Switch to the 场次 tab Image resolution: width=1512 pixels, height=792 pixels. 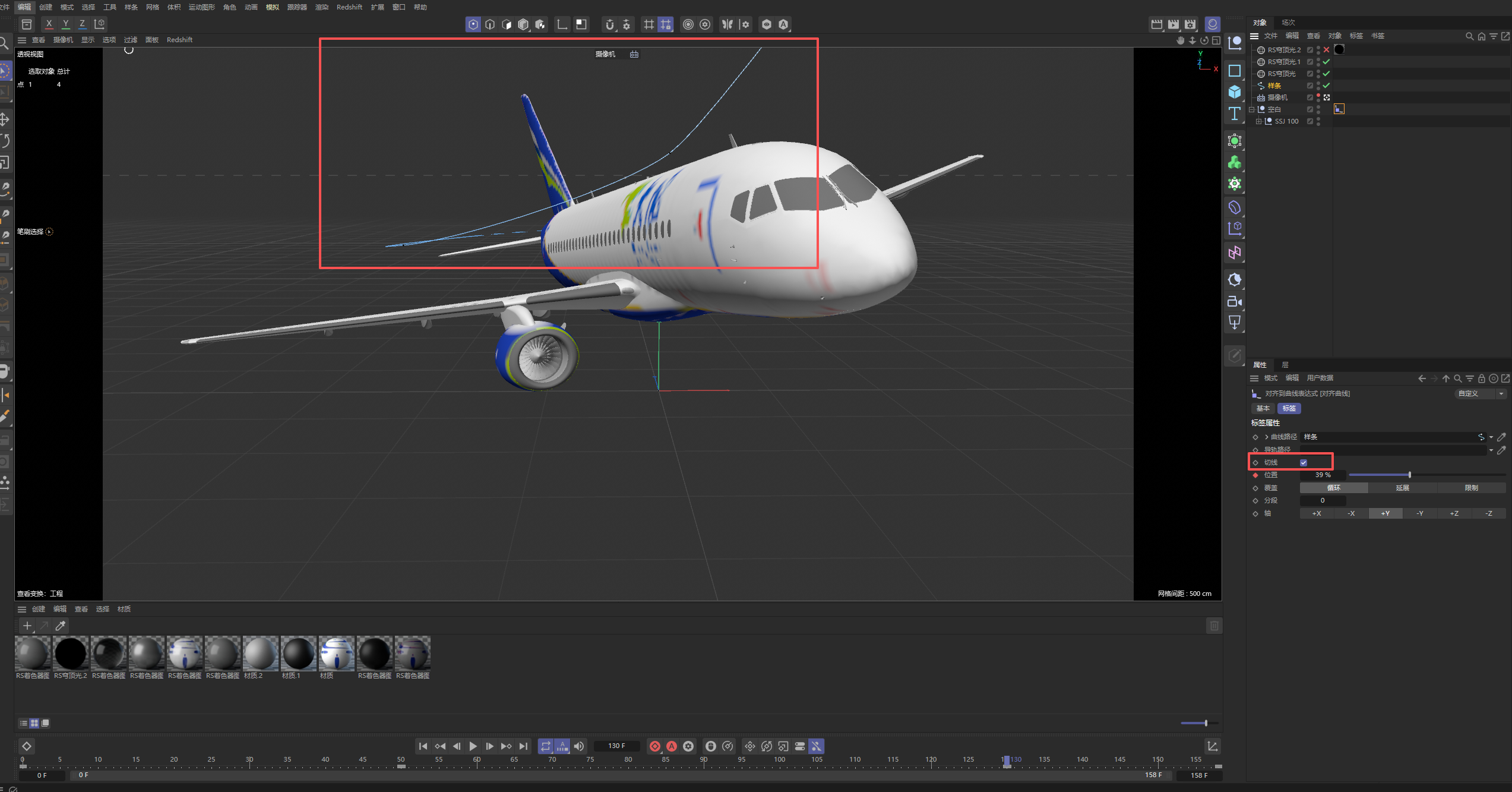coord(1288,23)
